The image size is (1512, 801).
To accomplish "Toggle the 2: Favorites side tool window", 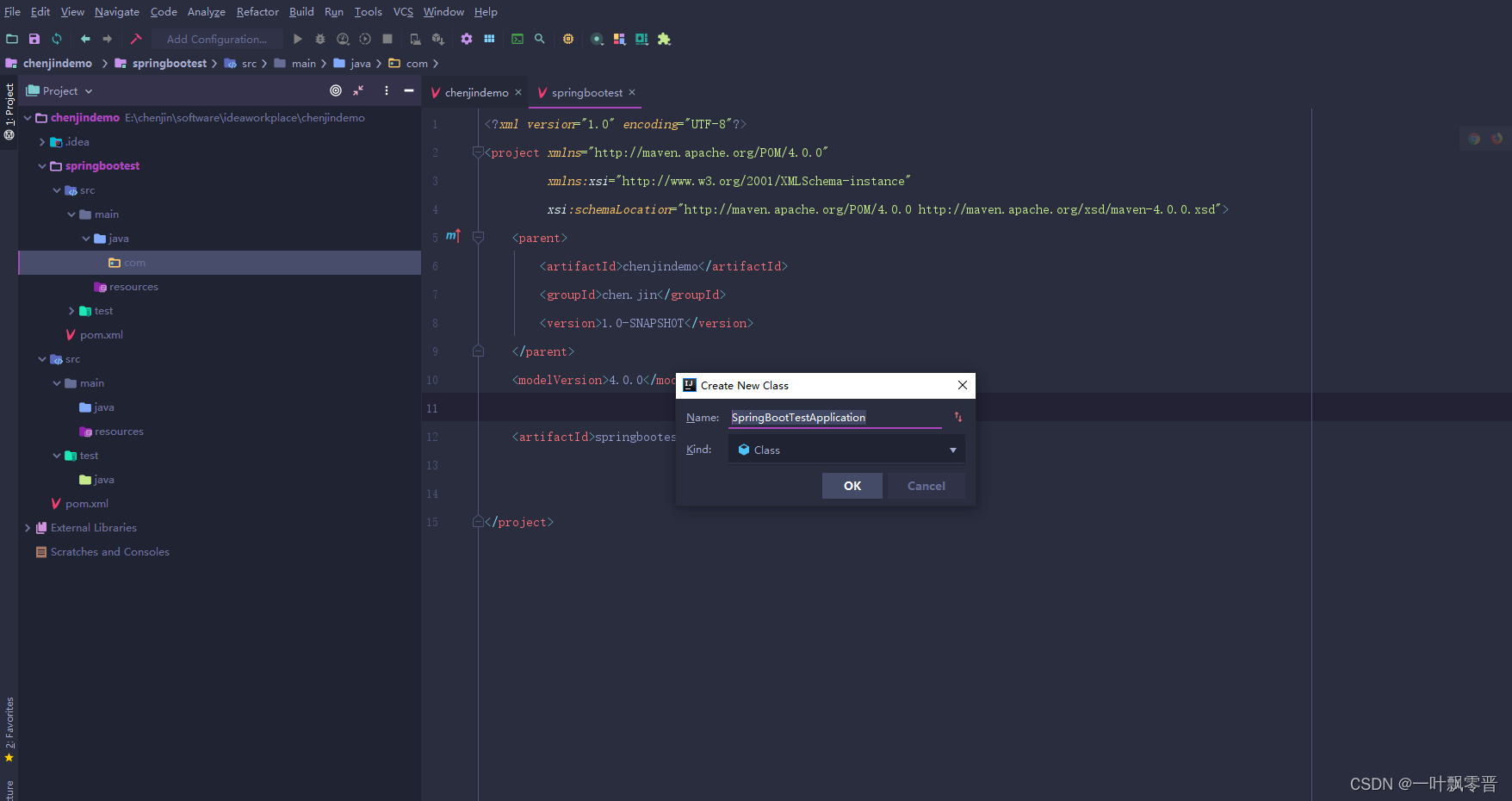I will click(9, 729).
